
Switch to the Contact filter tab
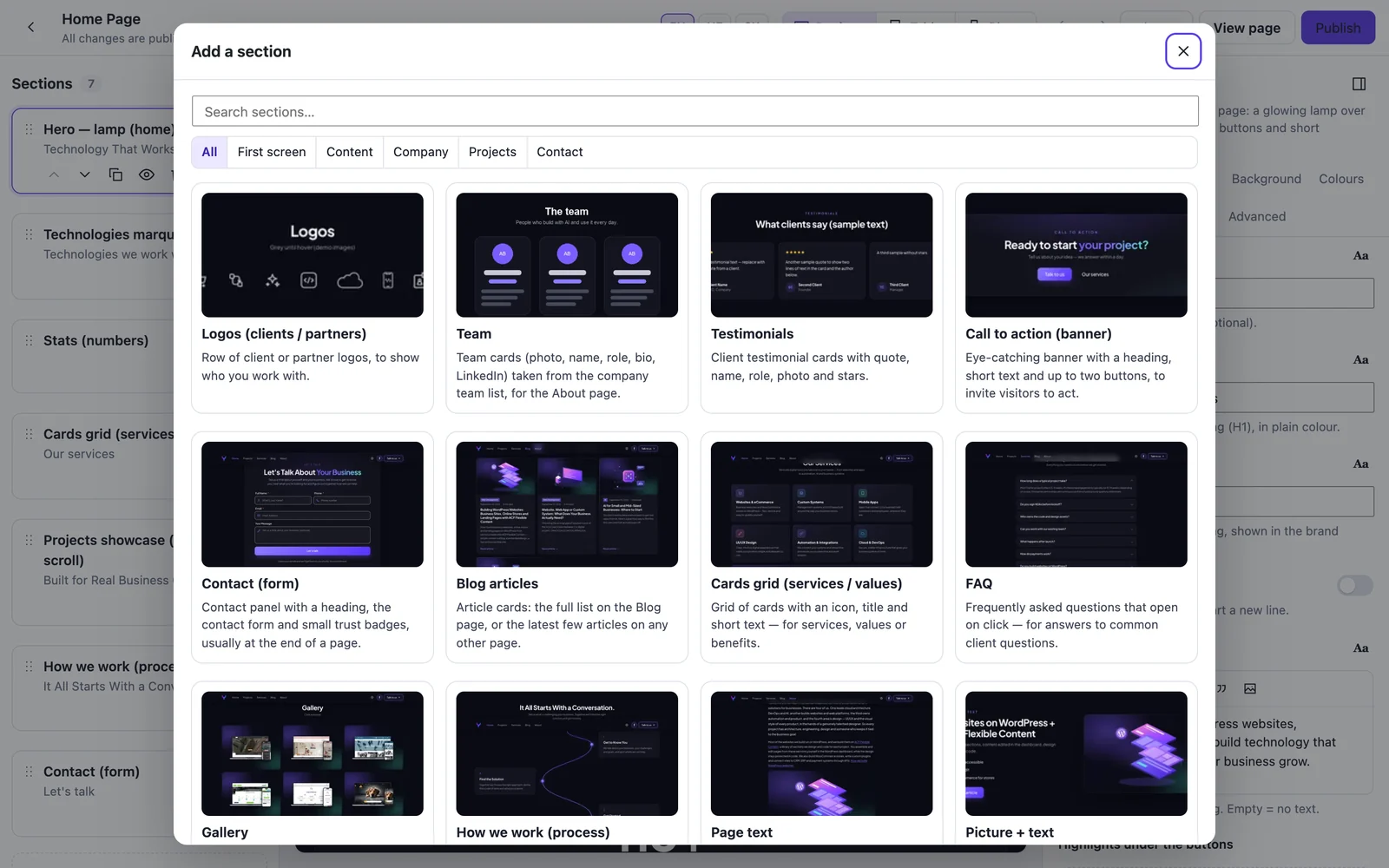click(560, 152)
